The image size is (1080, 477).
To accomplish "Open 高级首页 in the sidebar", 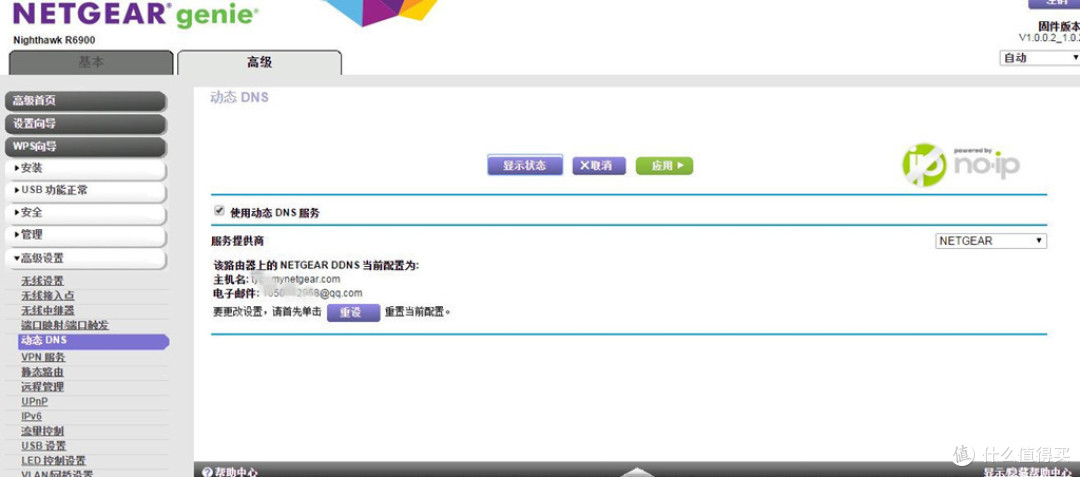I will coord(86,101).
